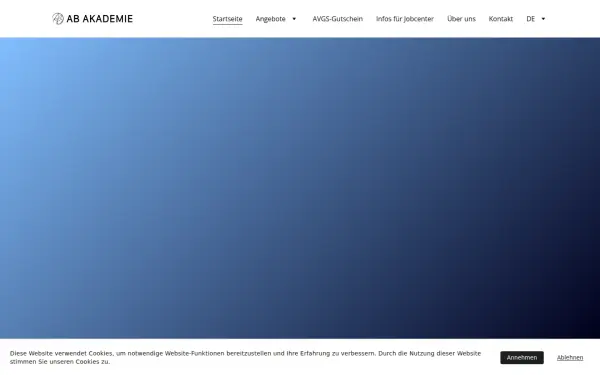The width and height of the screenshot is (600, 375).
Task: Expand the language selector arrow next to DE
Action: coord(543,19)
